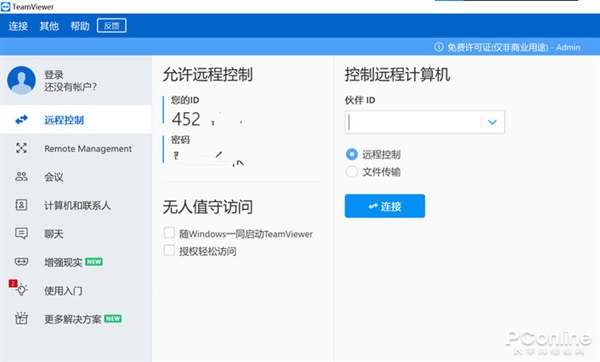Image resolution: width=600 pixels, height=362 pixels.
Task: Click the 免费许可证(仅非商业用途) license text
Action: coord(497,47)
